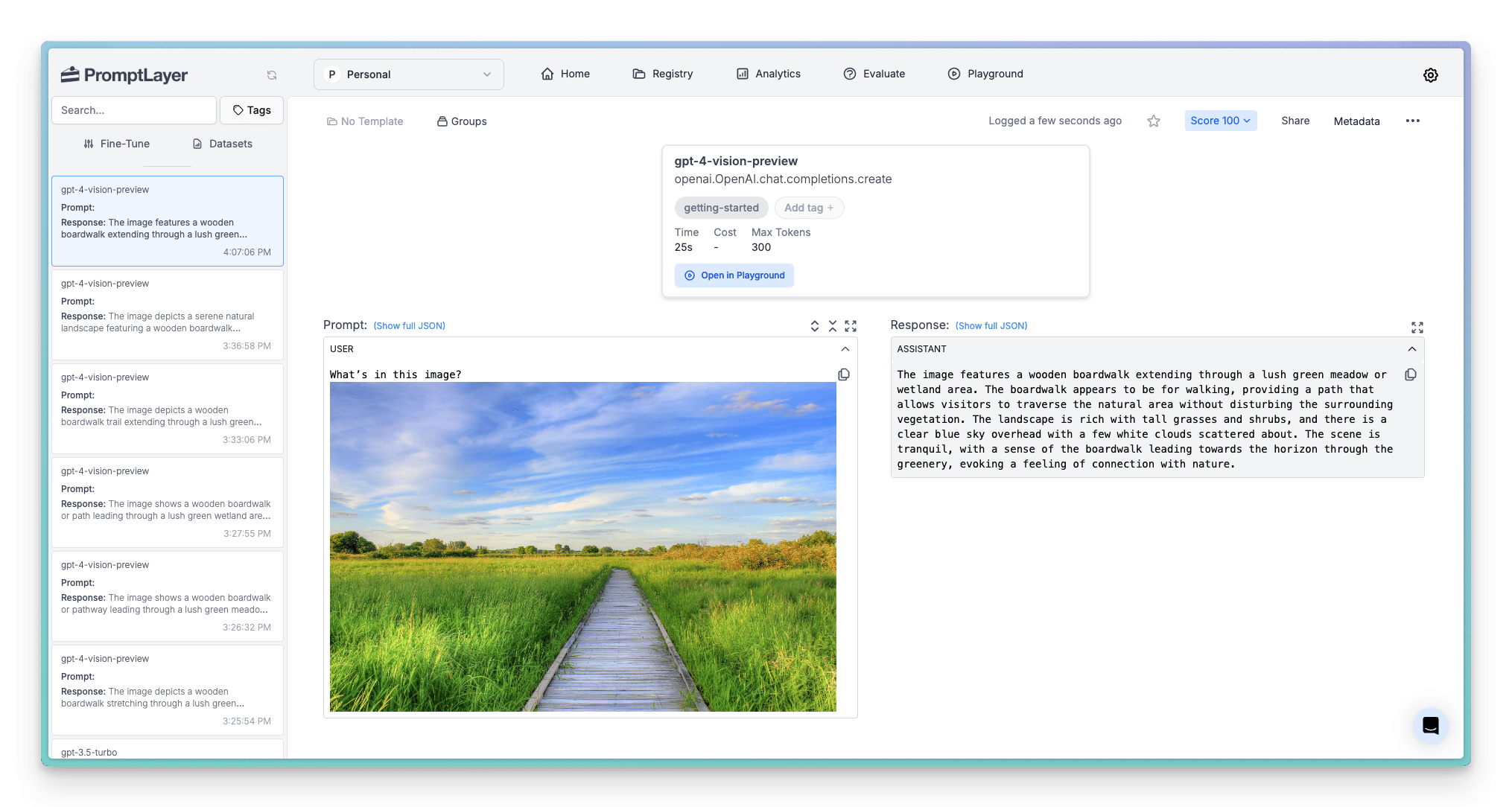Image resolution: width=1512 pixels, height=807 pixels.
Task: Click the Add tag button
Action: [x=809, y=208]
